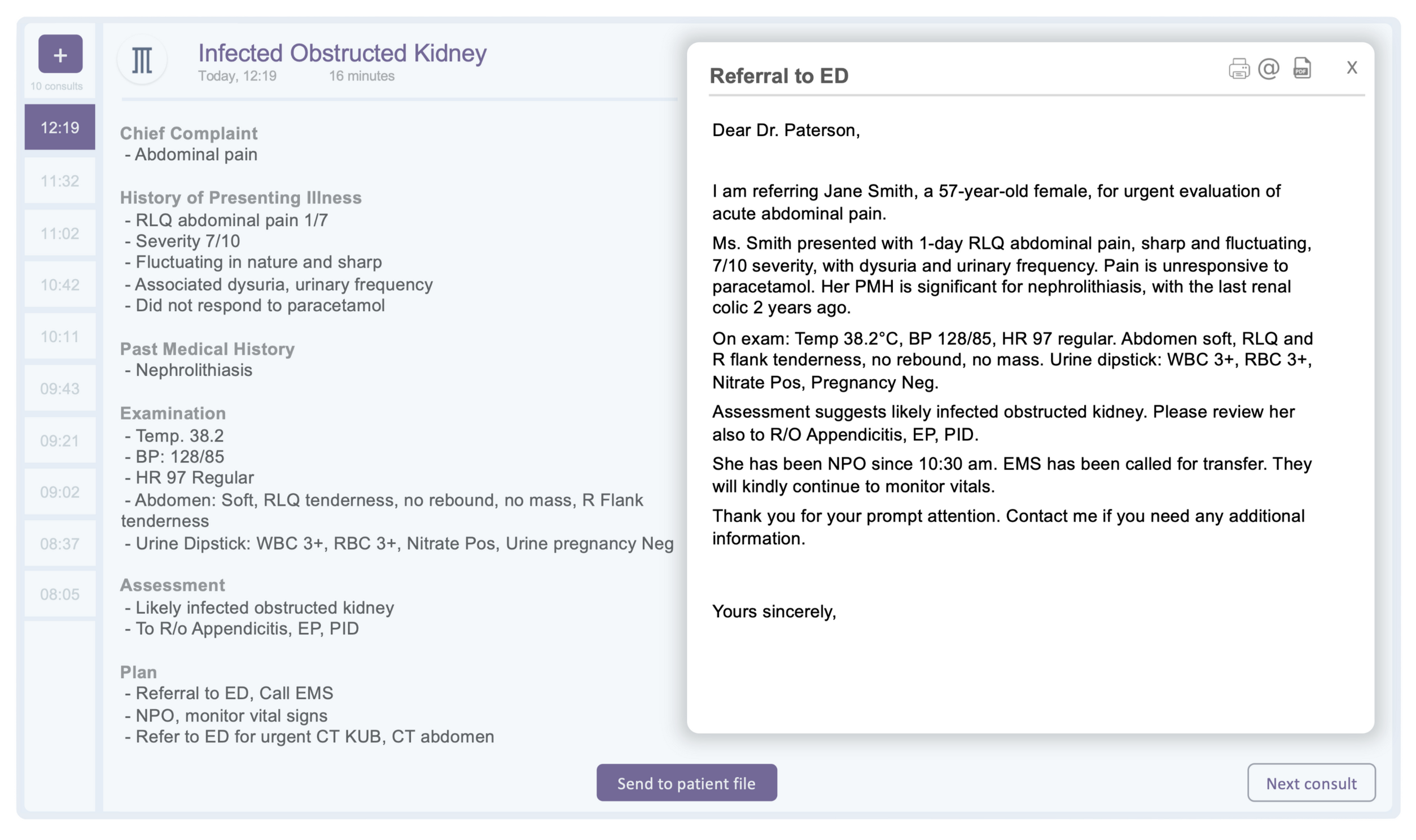The width and height of the screenshot is (1416, 840).
Task: View the 08:37 consult
Action: 60,544
